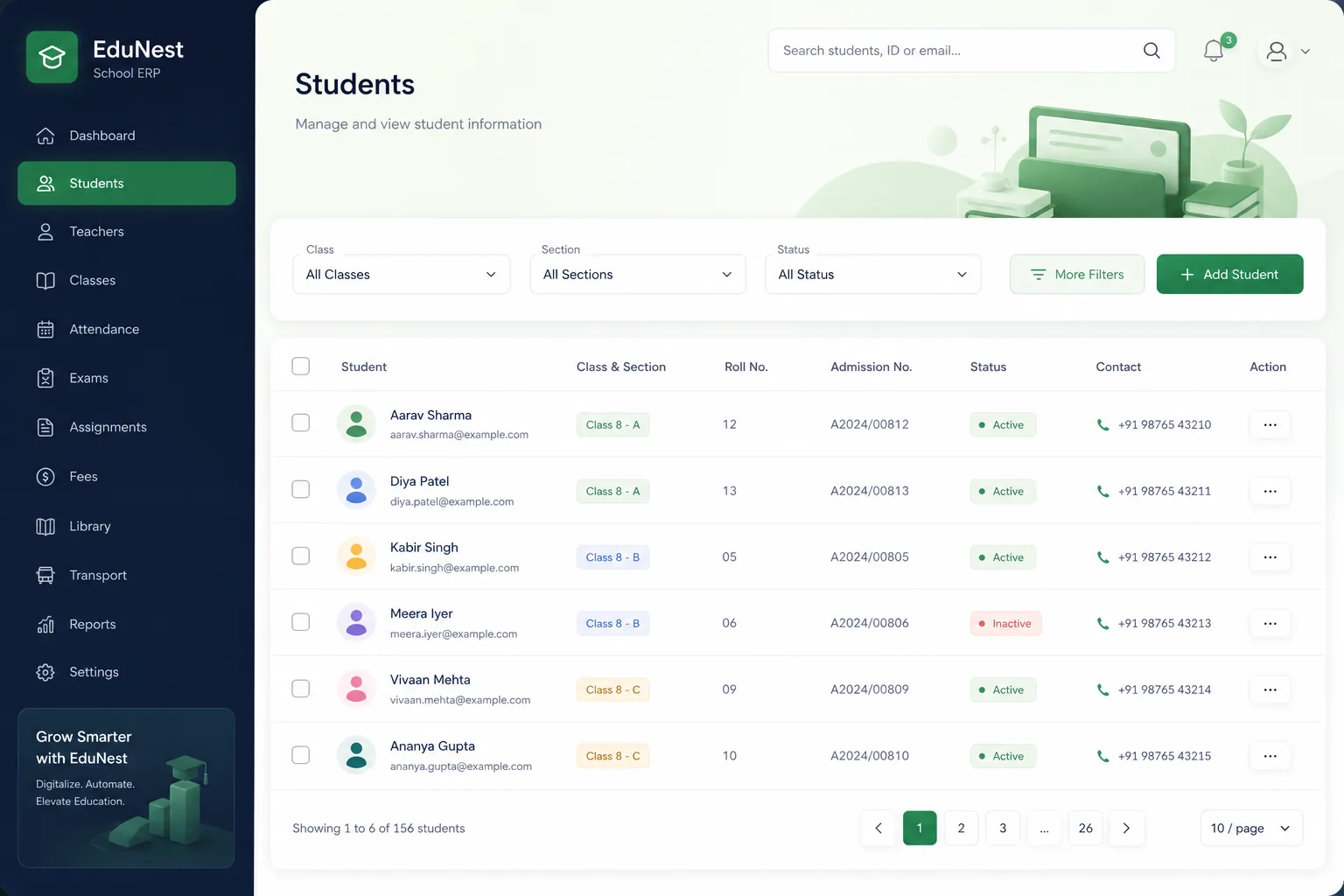Open the All Status dropdown
The width and height of the screenshot is (1344, 896).
point(873,275)
